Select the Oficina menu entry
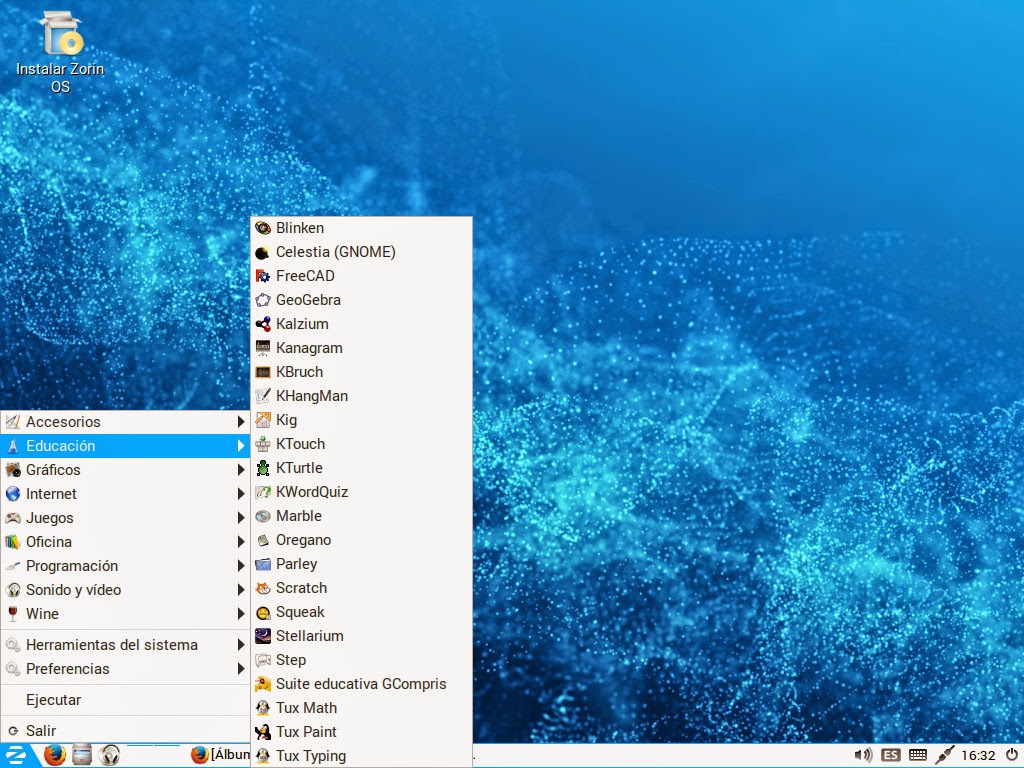The height and width of the screenshot is (768, 1024). pos(47,542)
